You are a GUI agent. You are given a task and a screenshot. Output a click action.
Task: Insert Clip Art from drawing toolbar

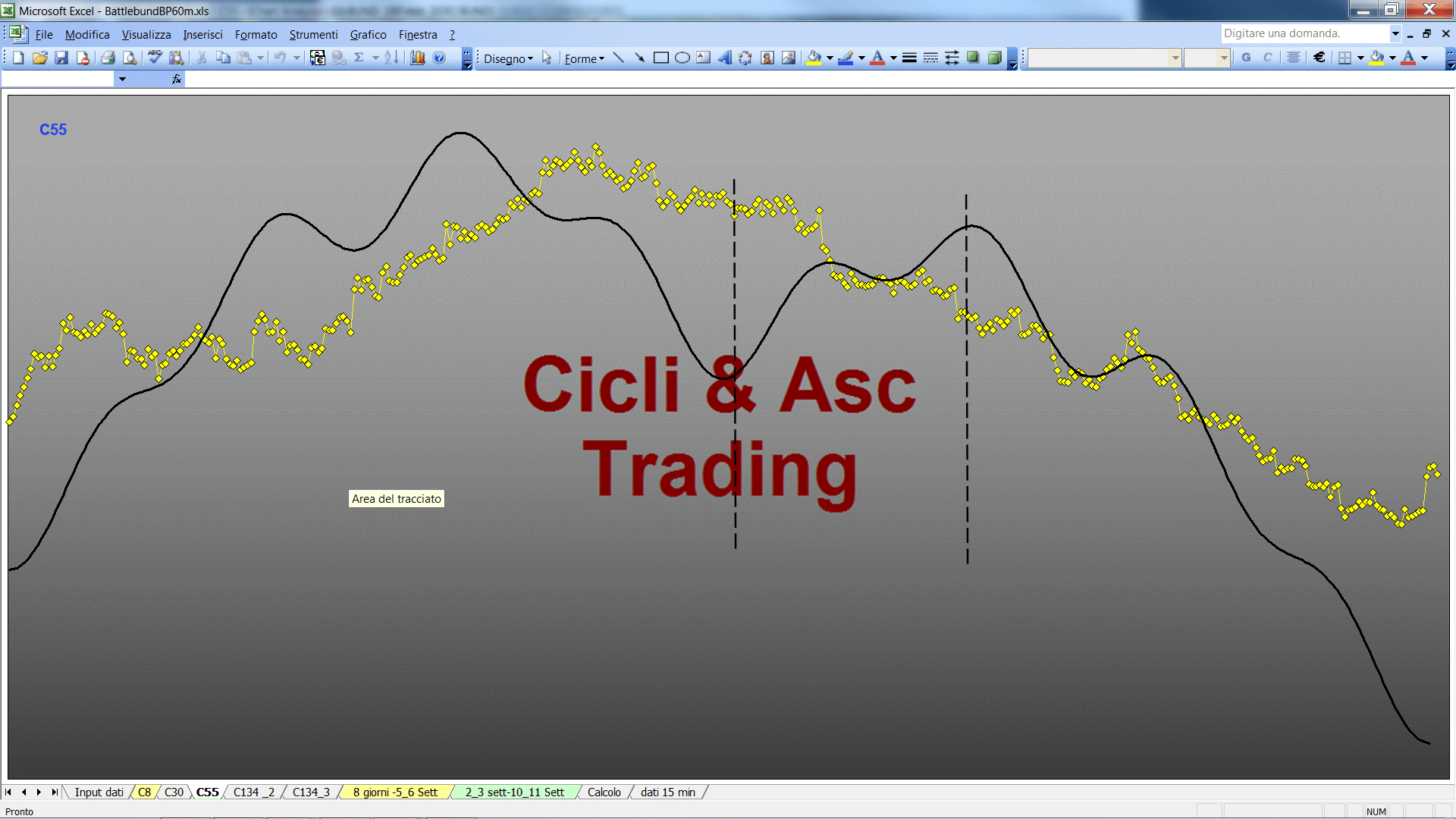coord(767,58)
